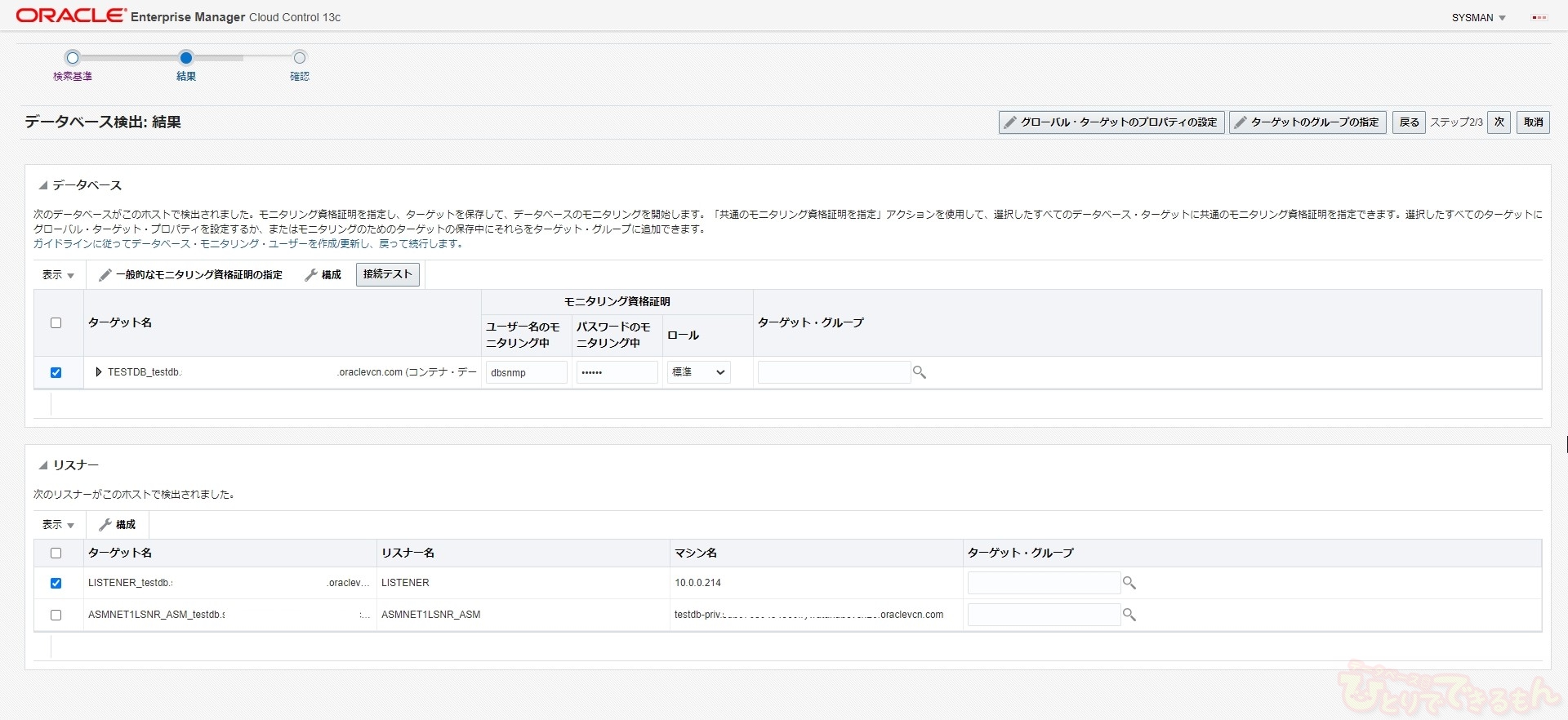This screenshot has width=1568, height=720.
Task: Open ターゲットのグループの指定 button
Action: 1307,122
